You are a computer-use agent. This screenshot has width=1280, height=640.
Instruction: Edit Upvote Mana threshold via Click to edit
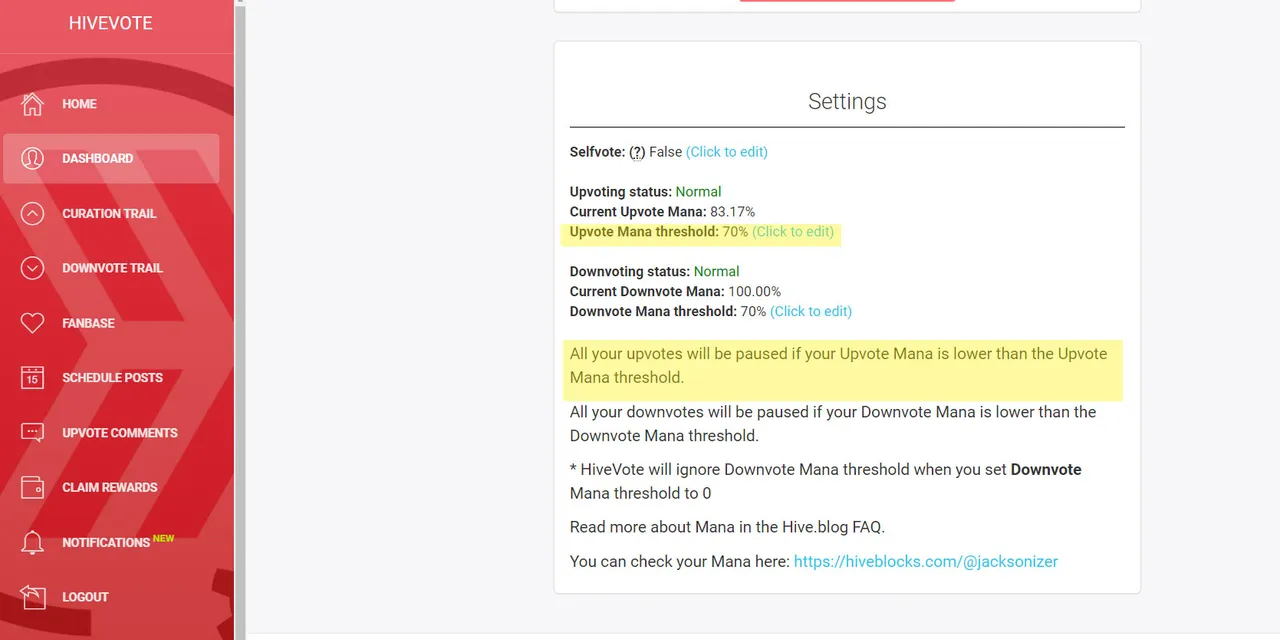[793, 231]
